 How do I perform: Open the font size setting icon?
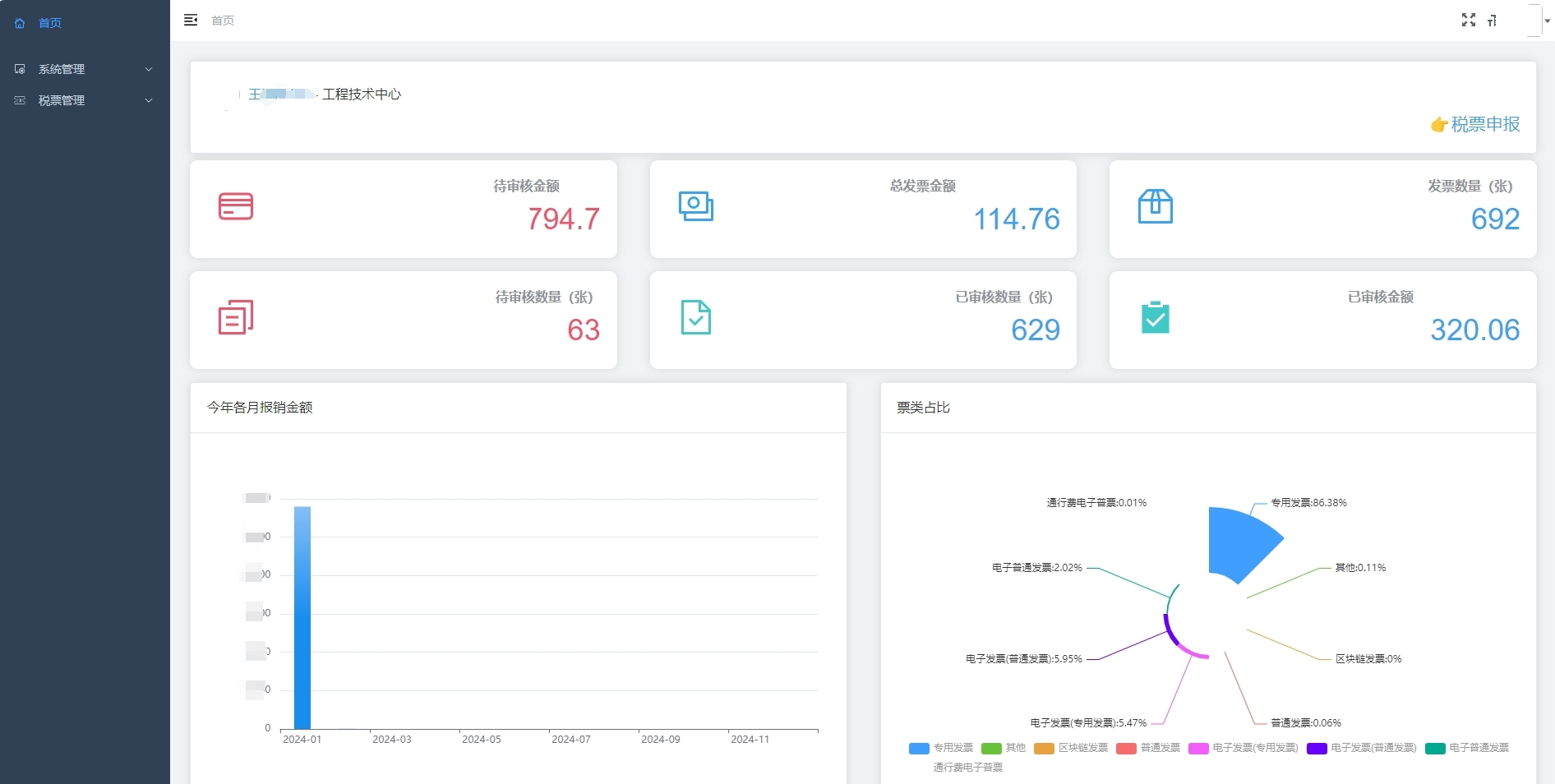point(1492,21)
